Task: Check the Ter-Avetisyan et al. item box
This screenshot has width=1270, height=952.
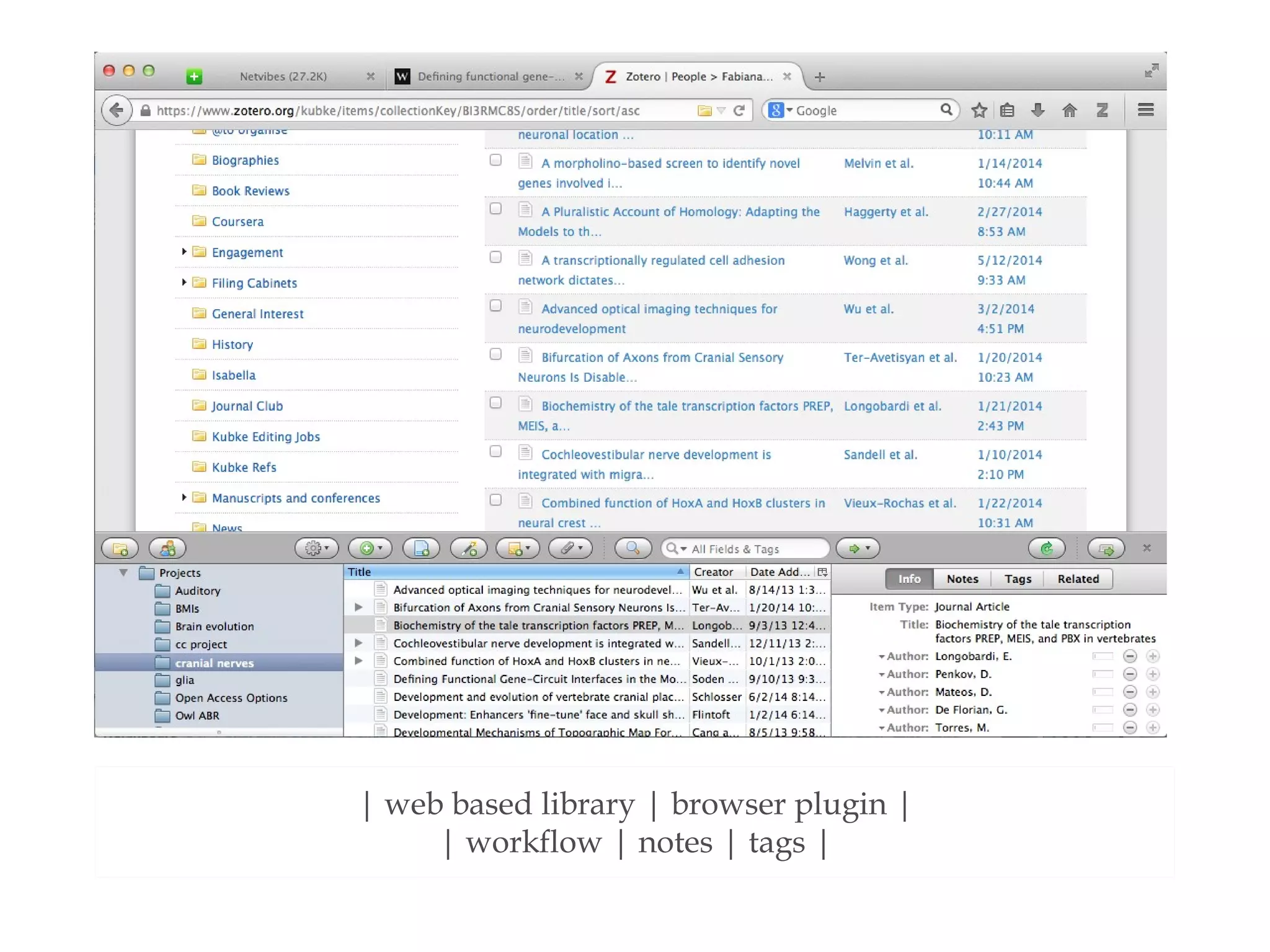Action: tap(495, 354)
